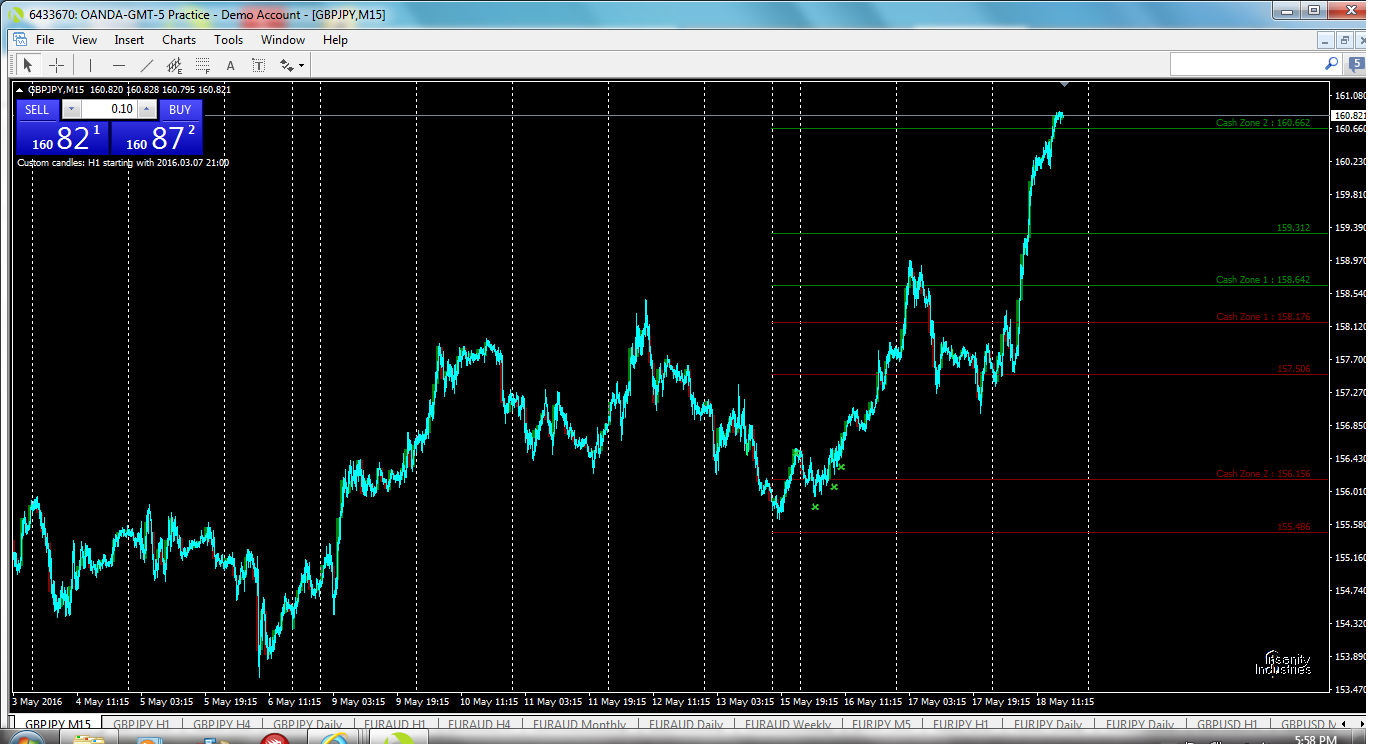Click the volume input field showing 0.10
Viewport: 1382px width, 744px height.
click(x=108, y=109)
